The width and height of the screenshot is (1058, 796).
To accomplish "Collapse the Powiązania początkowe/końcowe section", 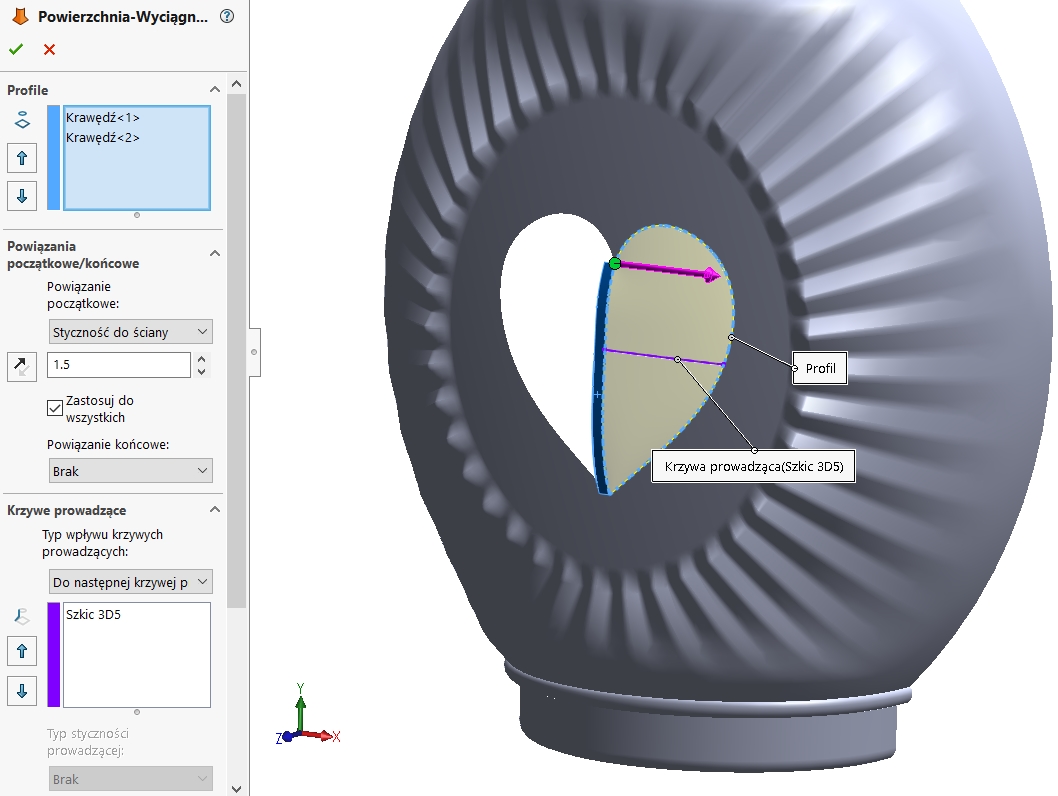I will click(215, 254).
